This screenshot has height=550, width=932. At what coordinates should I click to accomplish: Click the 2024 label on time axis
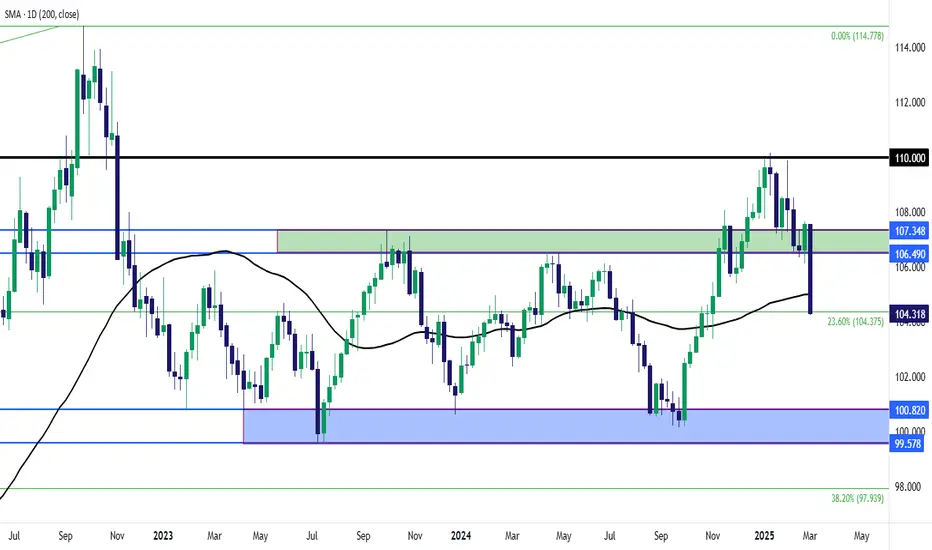(461, 536)
